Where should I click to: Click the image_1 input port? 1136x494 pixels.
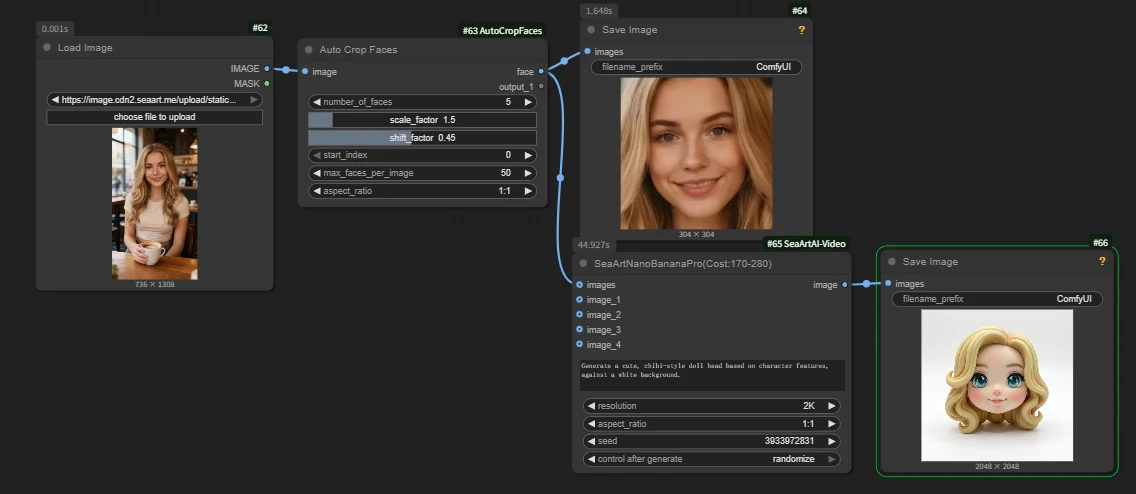(x=580, y=300)
